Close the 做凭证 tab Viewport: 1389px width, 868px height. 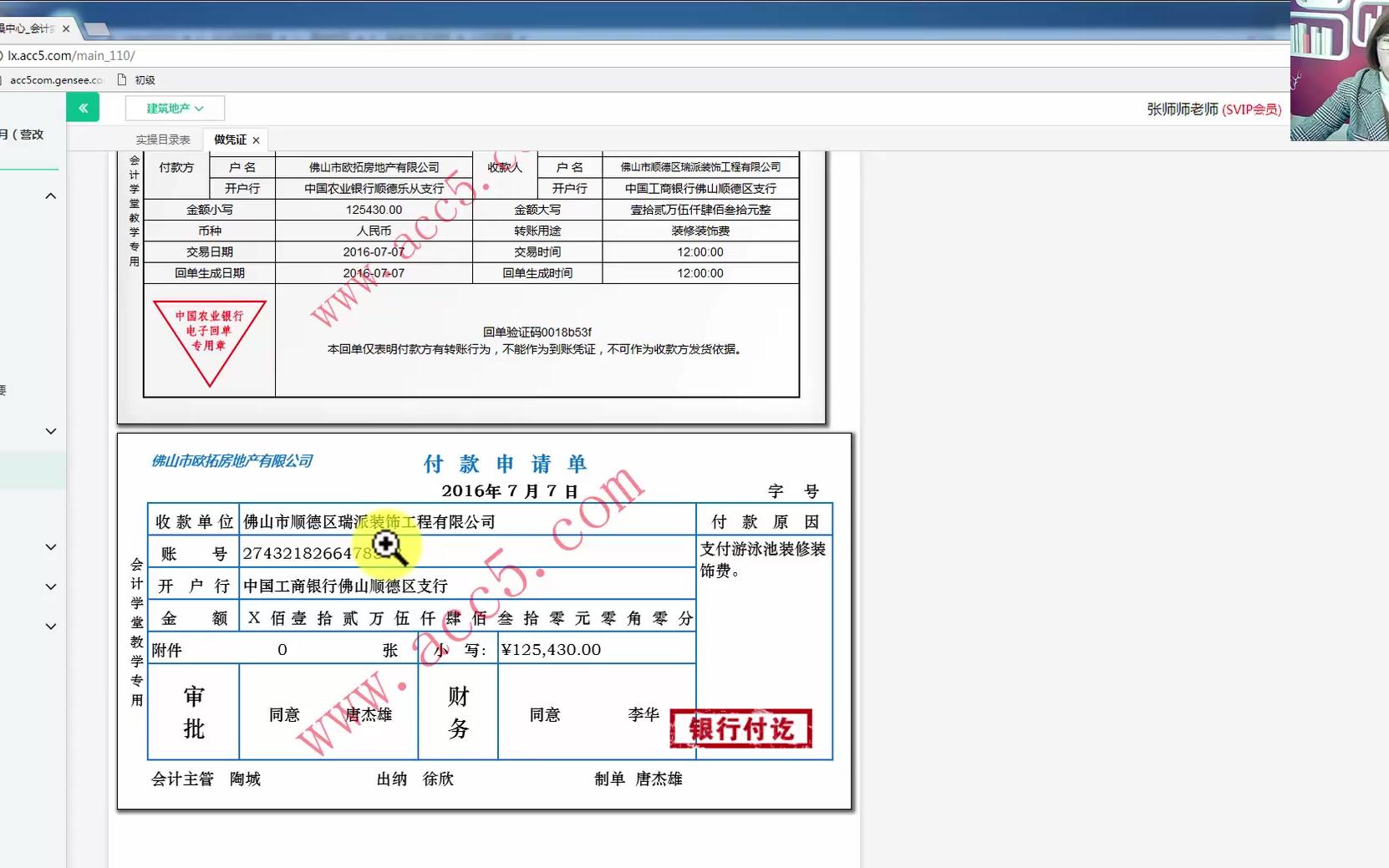pyautogui.click(x=256, y=140)
